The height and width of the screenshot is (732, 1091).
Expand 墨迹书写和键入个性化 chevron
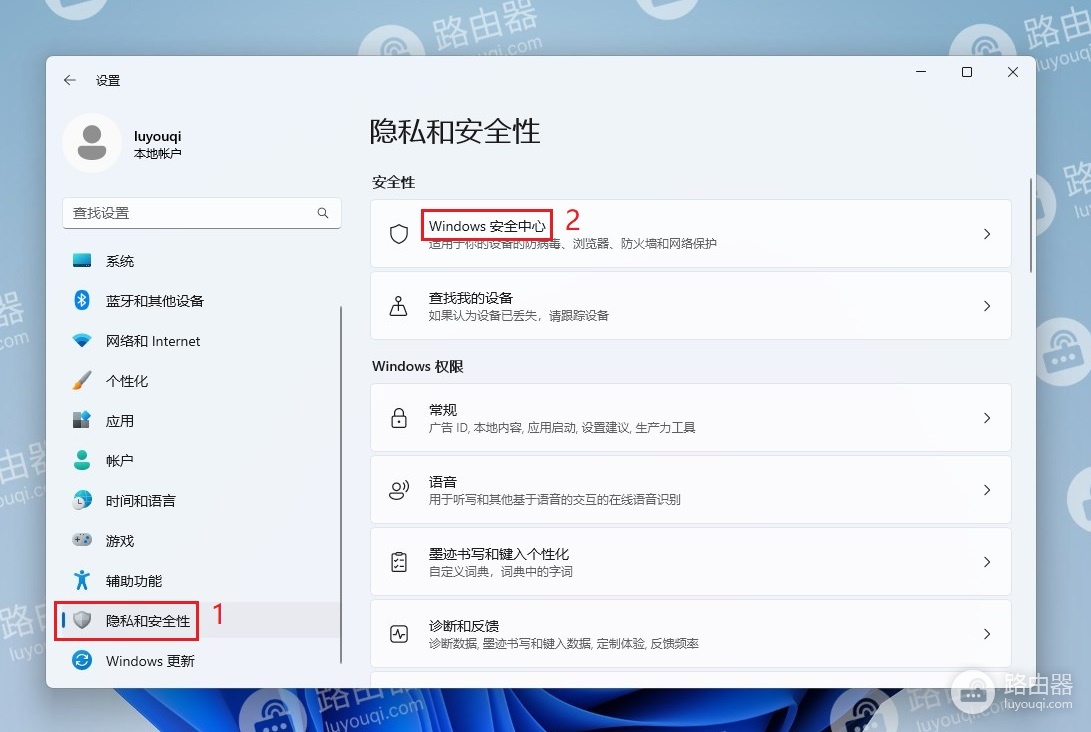pos(987,562)
